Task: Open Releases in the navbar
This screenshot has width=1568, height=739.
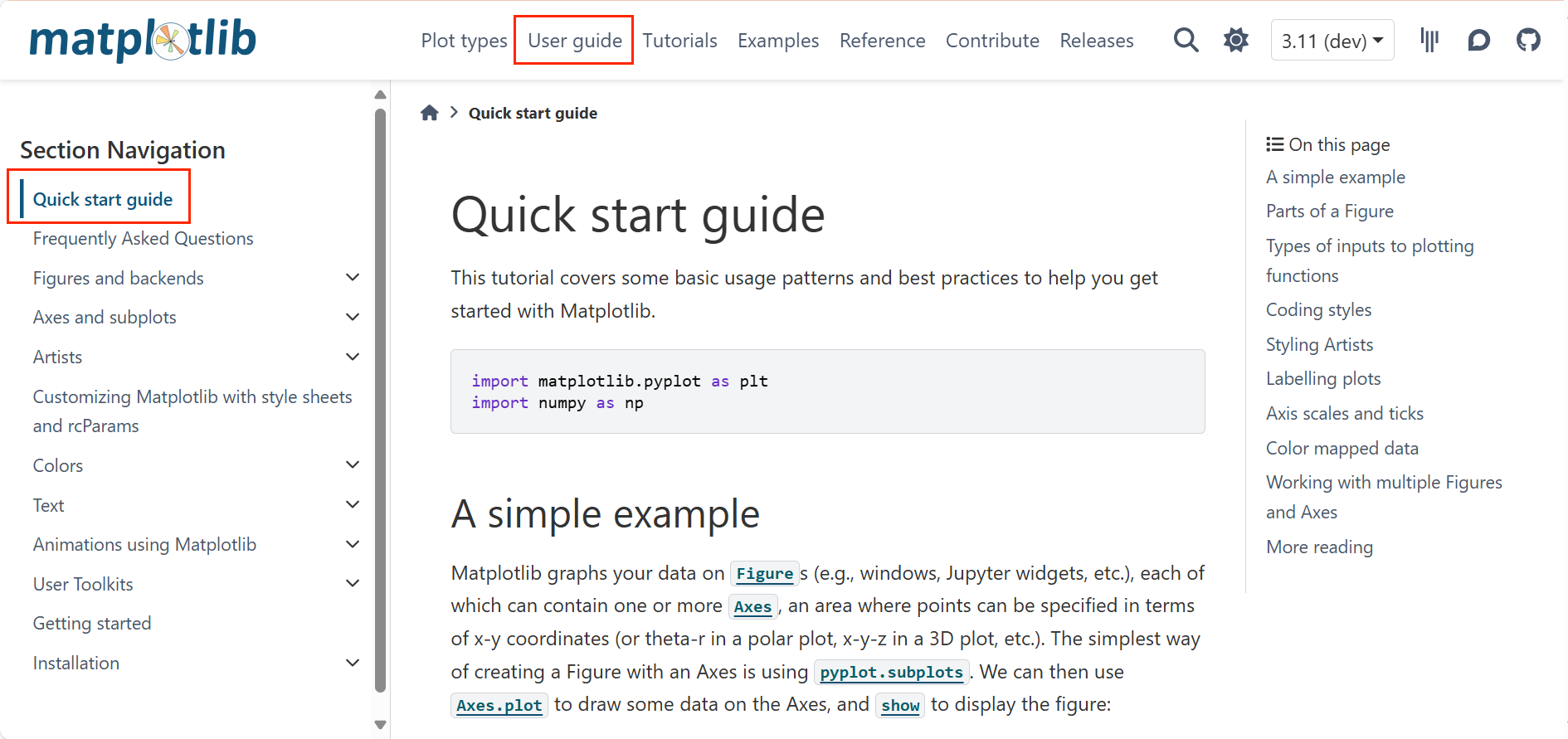Action: [1097, 41]
